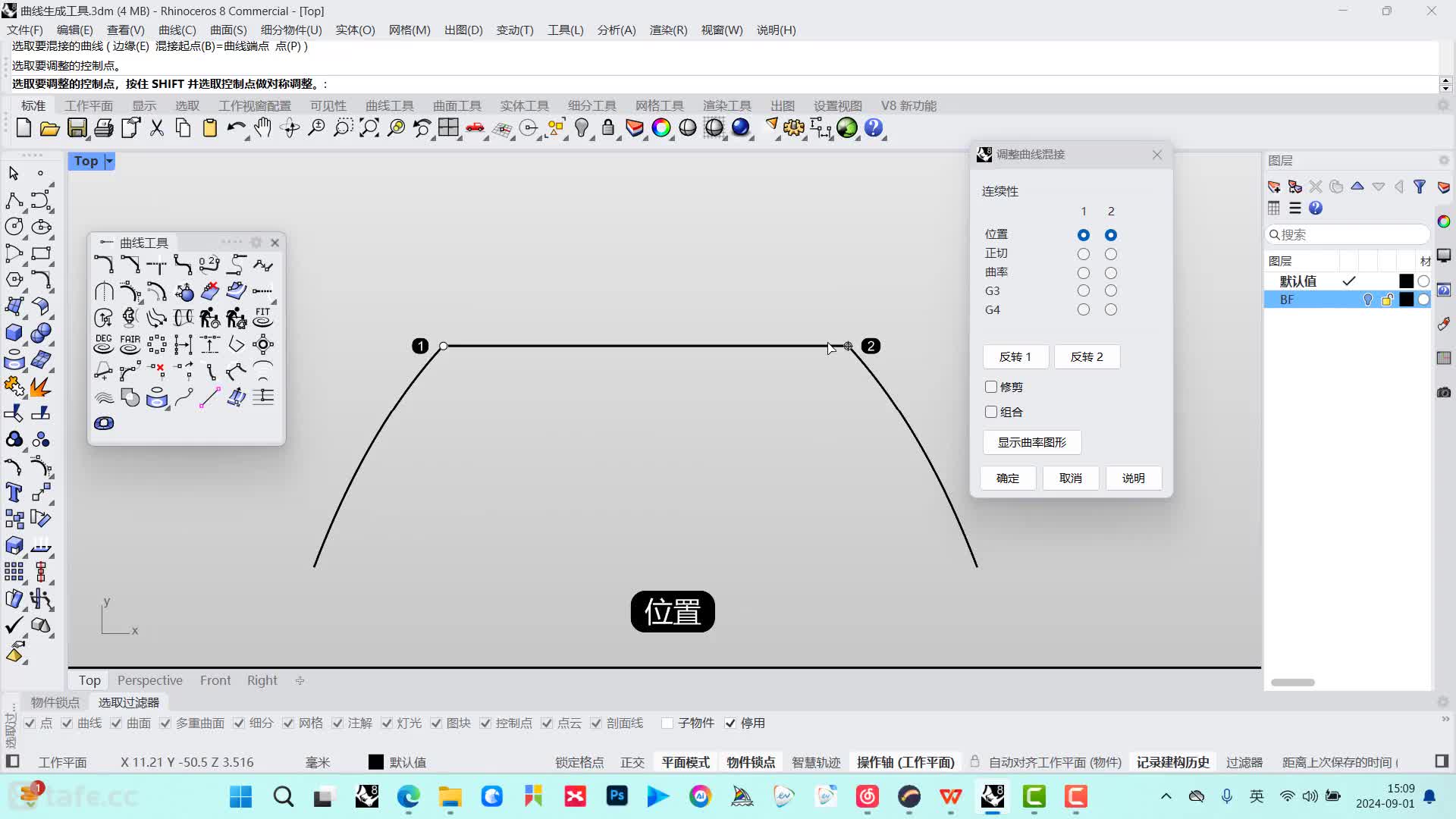Close the 曲线工具 floating panel
The width and height of the screenshot is (1456, 819).
[x=275, y=243]
